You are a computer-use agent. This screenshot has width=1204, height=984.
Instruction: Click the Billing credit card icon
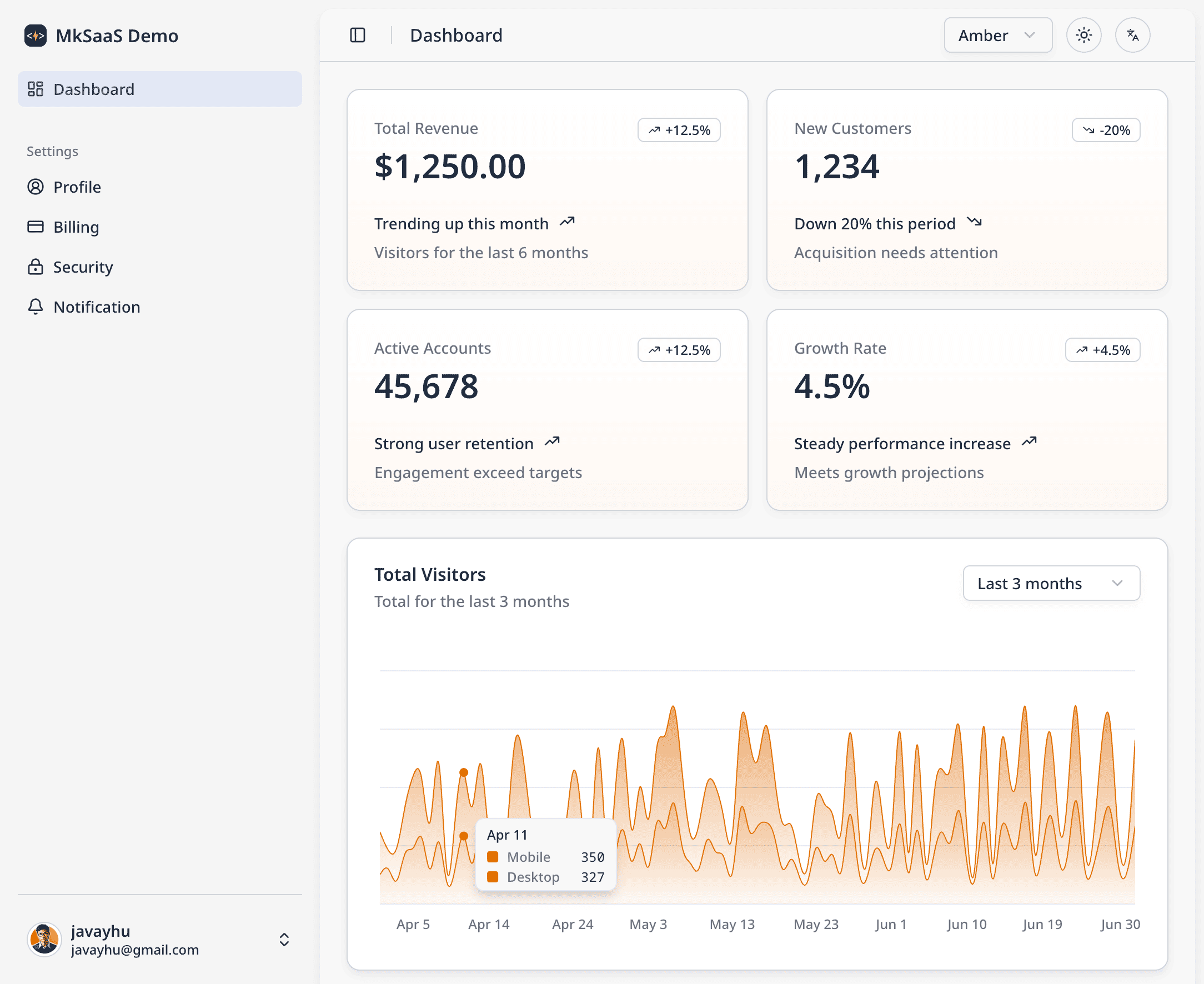click(35, 227)
